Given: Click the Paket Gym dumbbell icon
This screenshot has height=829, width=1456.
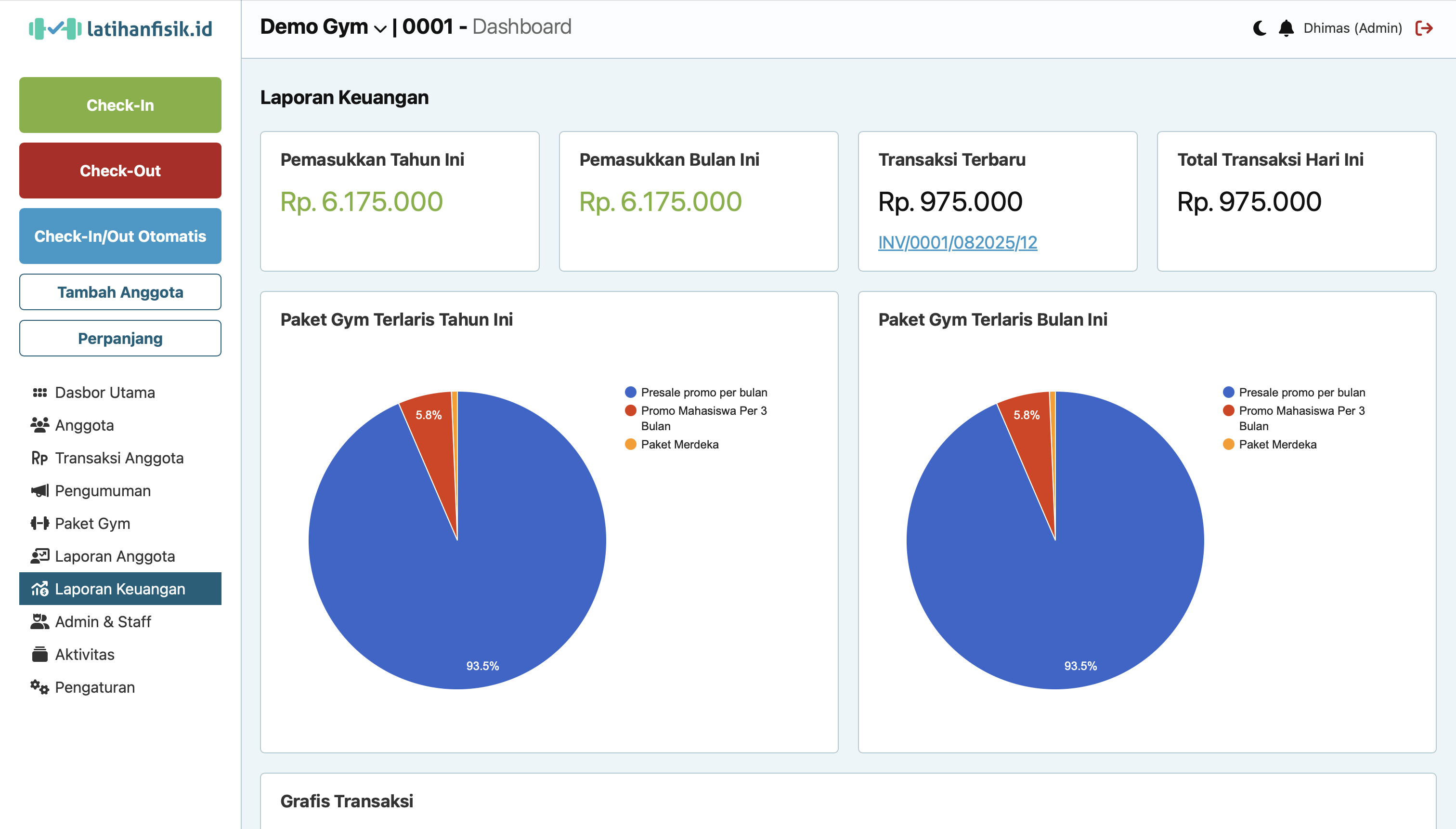Looking at the screenshot, I should [39, 523].
